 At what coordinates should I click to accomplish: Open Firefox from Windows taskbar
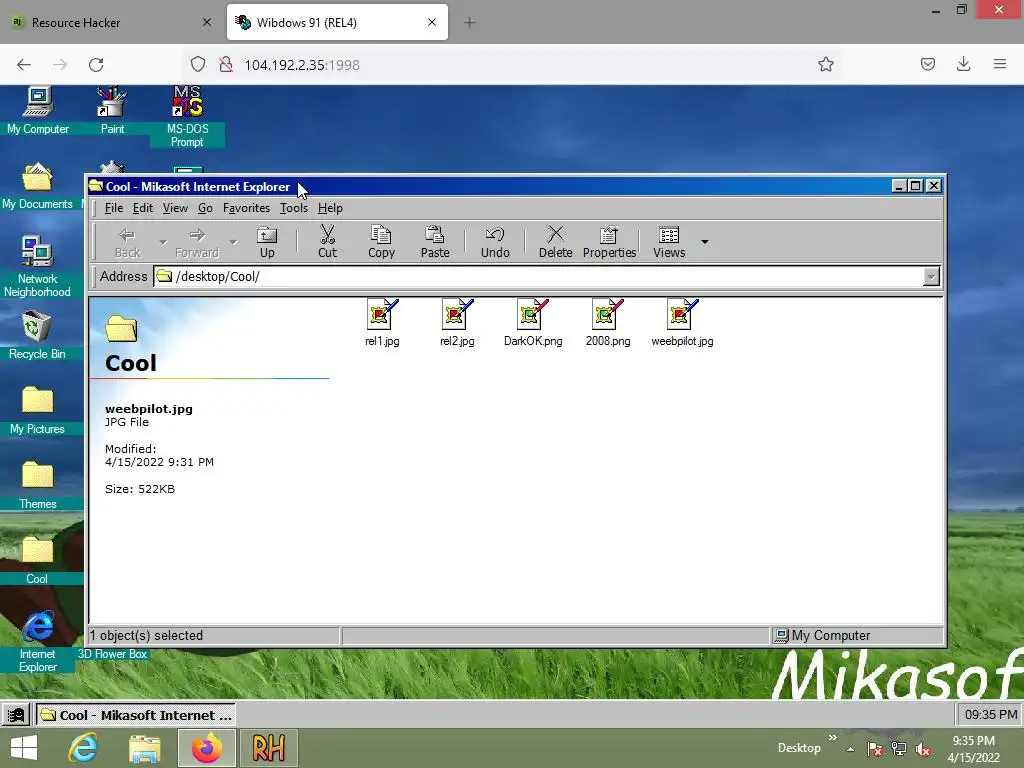(206, 748)
